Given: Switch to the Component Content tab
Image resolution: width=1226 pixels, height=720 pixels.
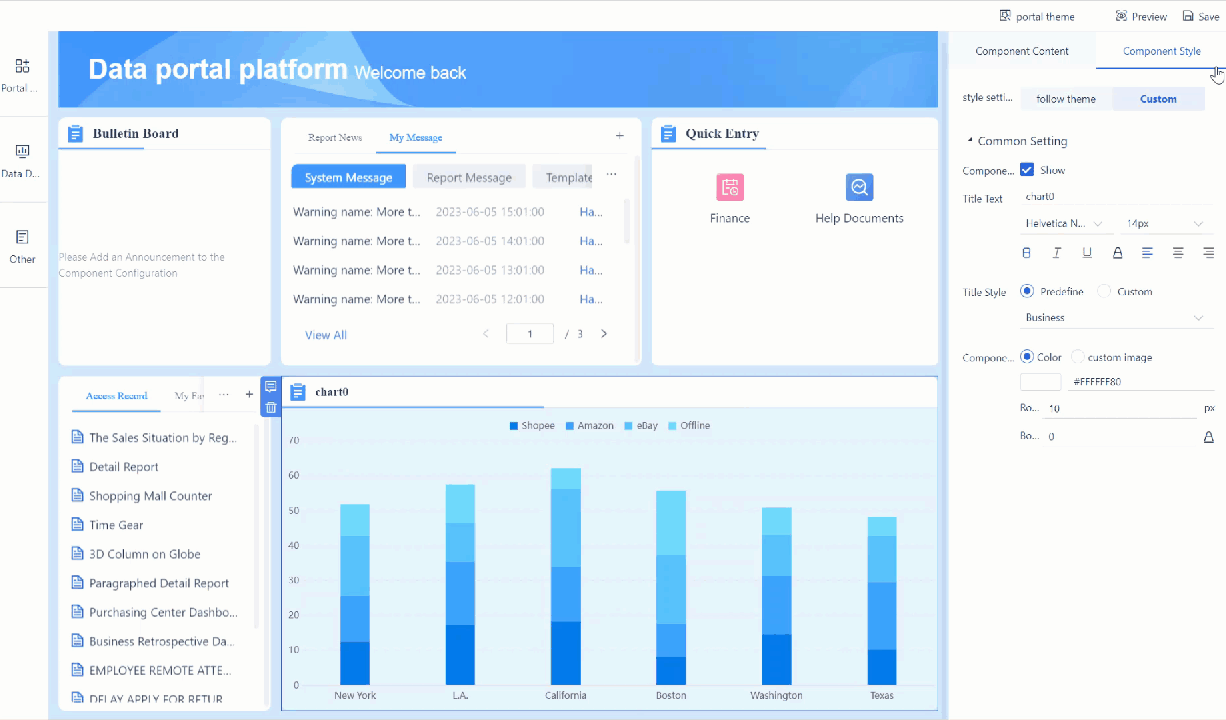Looking at the screenshot, I should 1022,50.
